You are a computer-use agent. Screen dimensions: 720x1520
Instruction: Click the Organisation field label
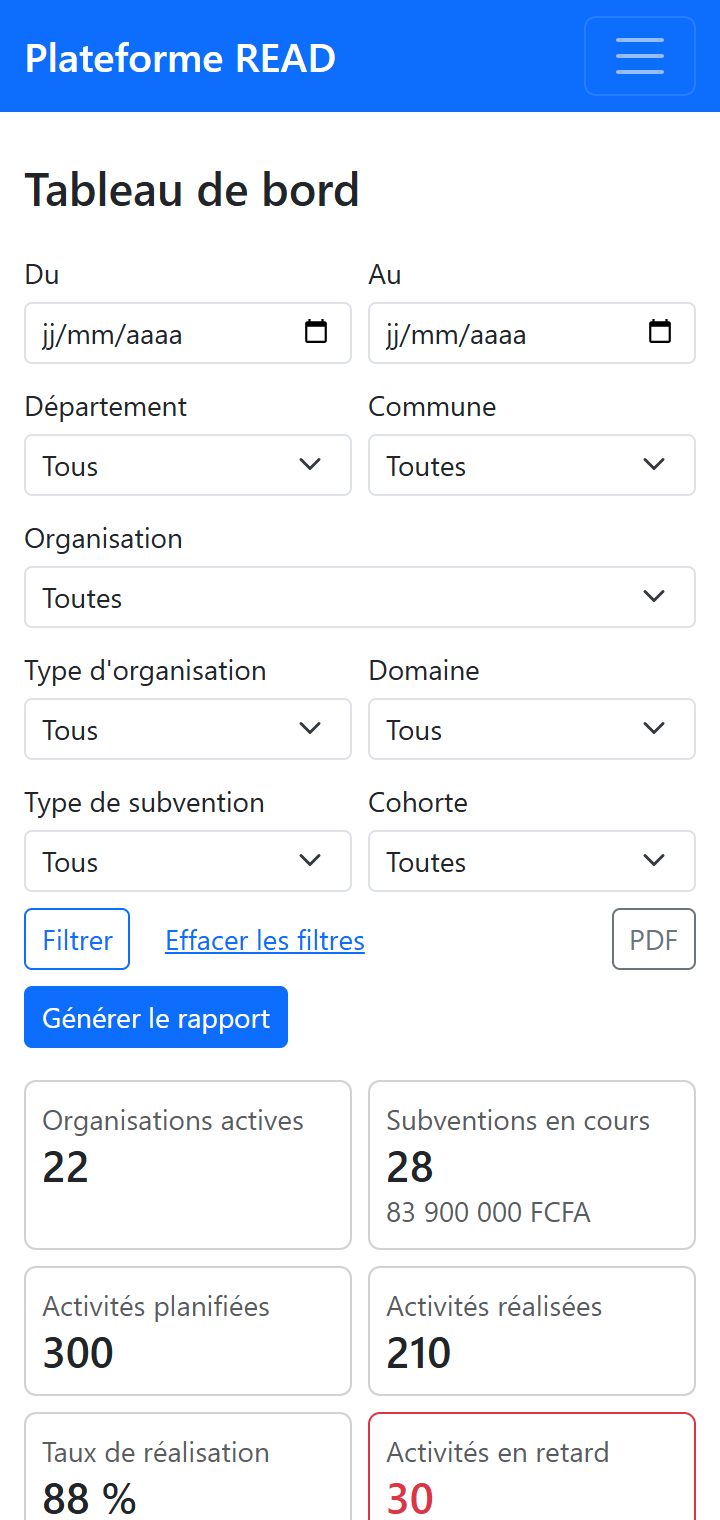(x=104, y=538)
